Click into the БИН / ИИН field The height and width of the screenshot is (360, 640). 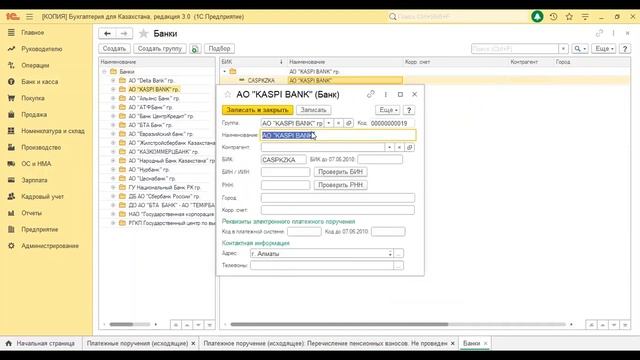(x=285, y=172)
